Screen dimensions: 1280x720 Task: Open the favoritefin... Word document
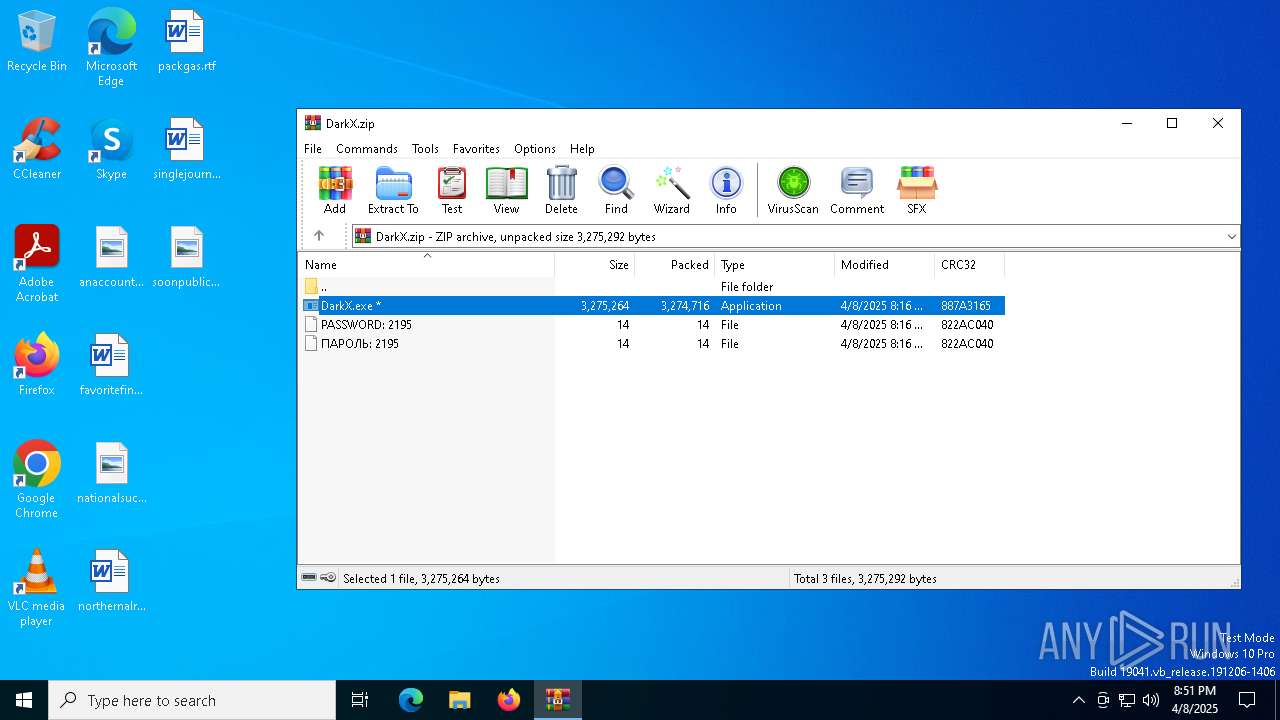pyautogui.click(x=111, y=365)
